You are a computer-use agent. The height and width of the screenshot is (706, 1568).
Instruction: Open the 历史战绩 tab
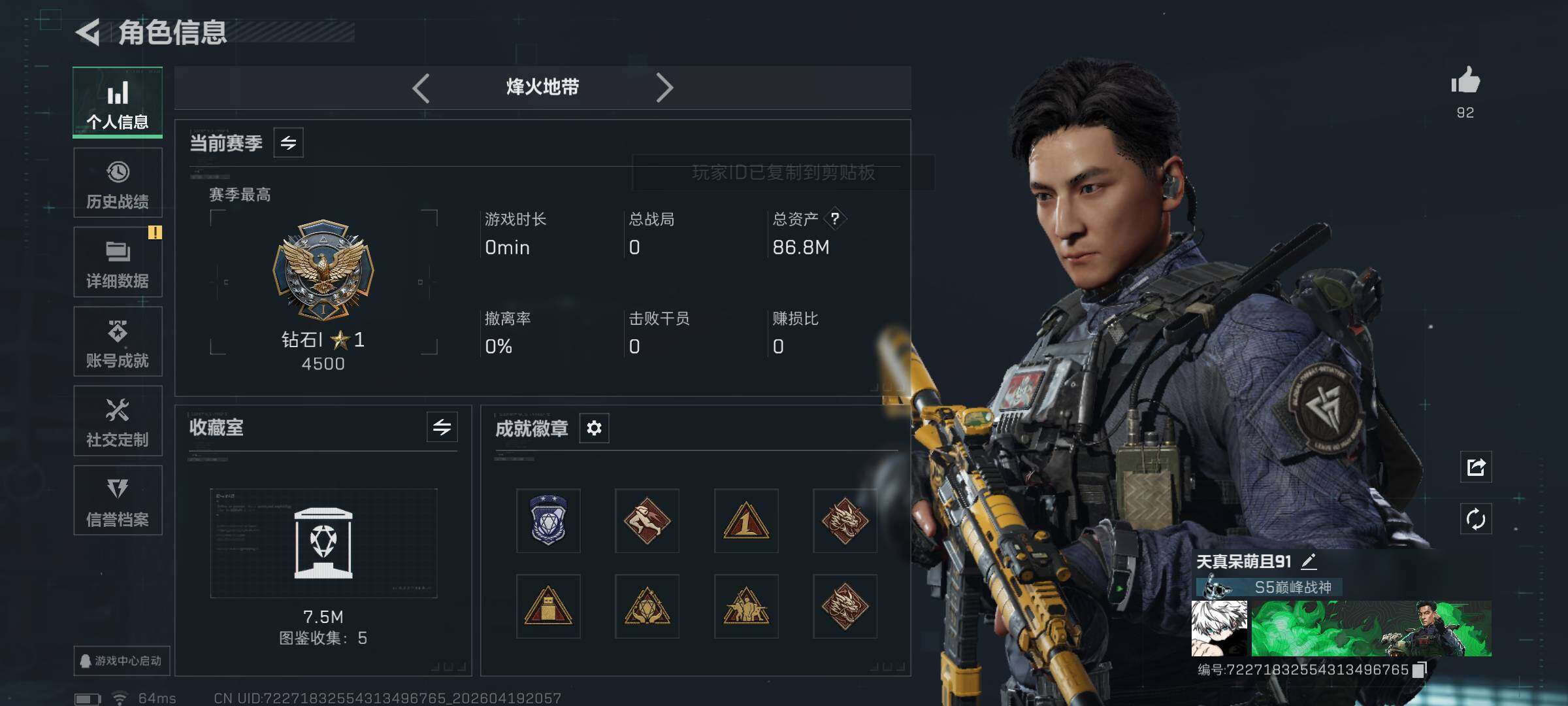coord(118,182)
